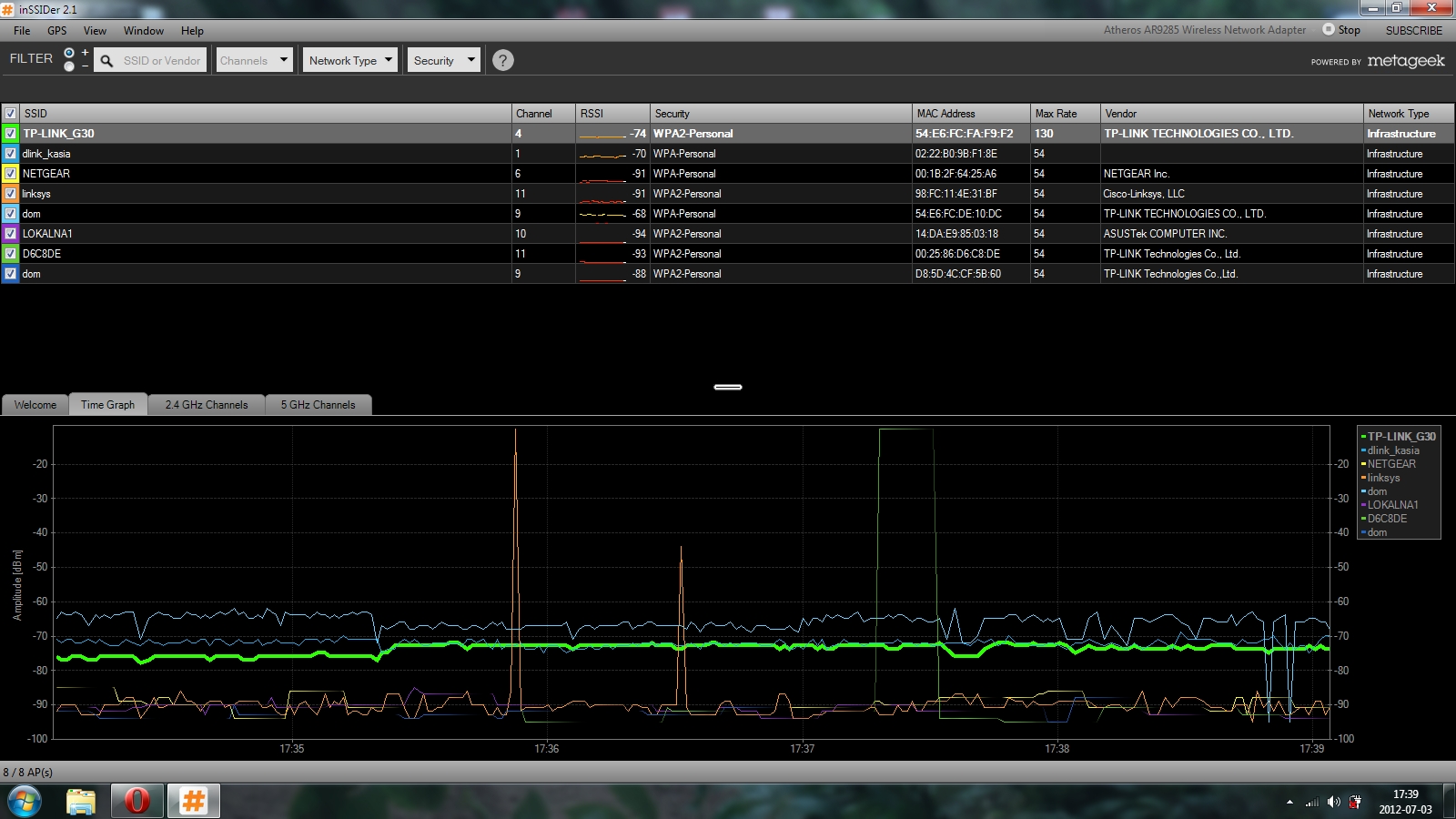1456x819 pixels.
Task: Toggle the NETGEAR network checkbox
Action: coord(10,174)
